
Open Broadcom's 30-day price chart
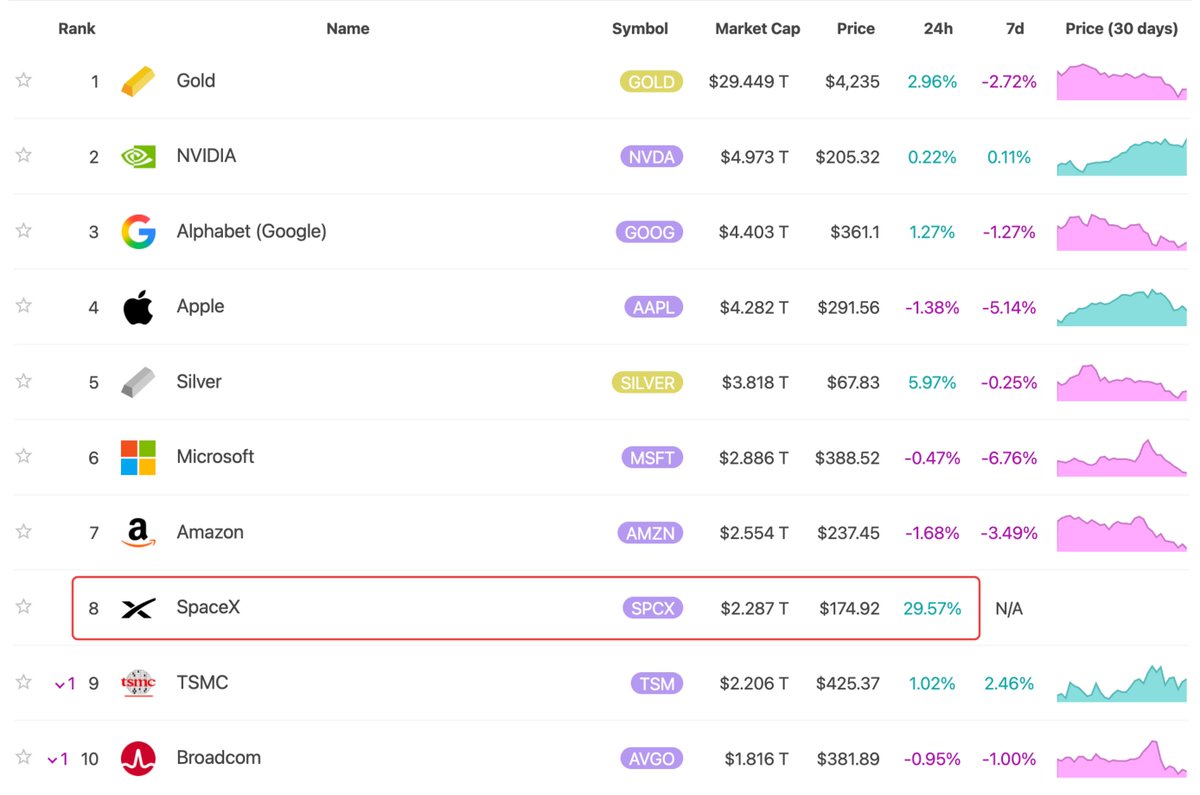pyautogui.click(x=1122, y=758)
